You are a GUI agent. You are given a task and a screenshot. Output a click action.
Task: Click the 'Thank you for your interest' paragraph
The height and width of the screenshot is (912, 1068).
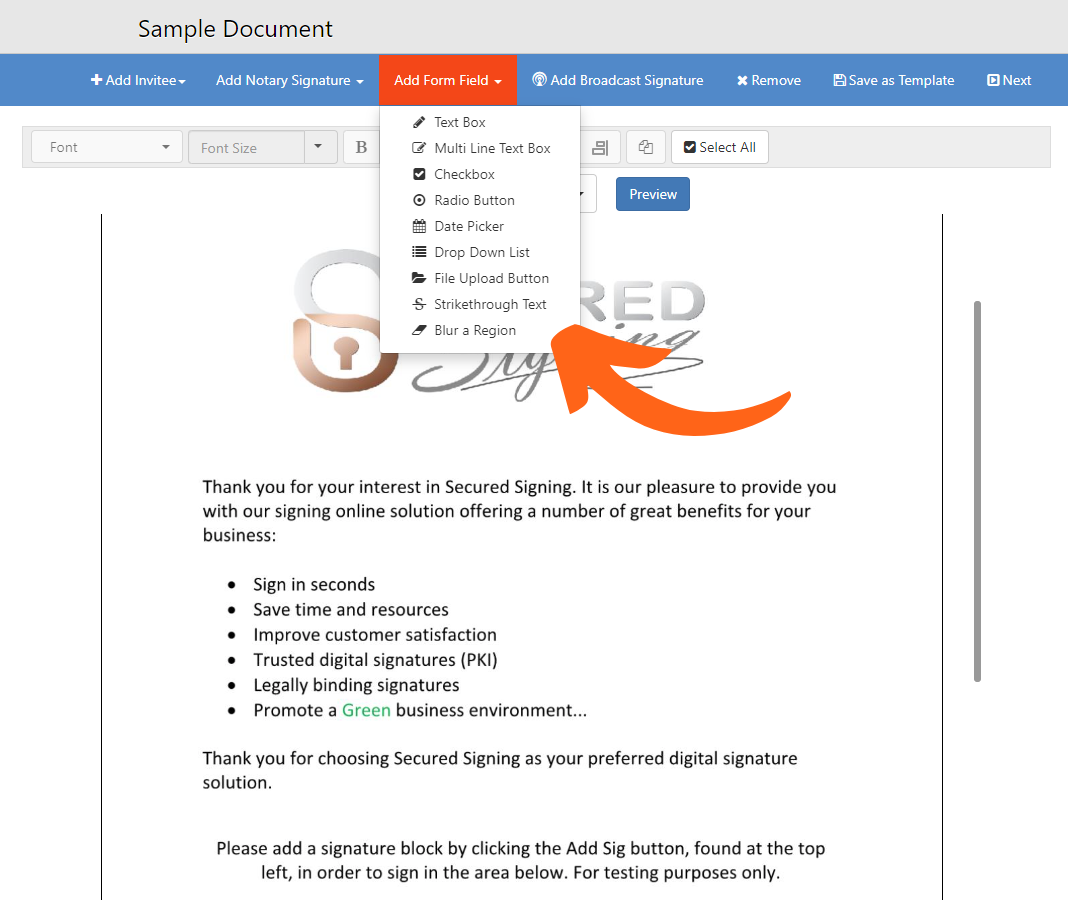(x=520, y=511)
